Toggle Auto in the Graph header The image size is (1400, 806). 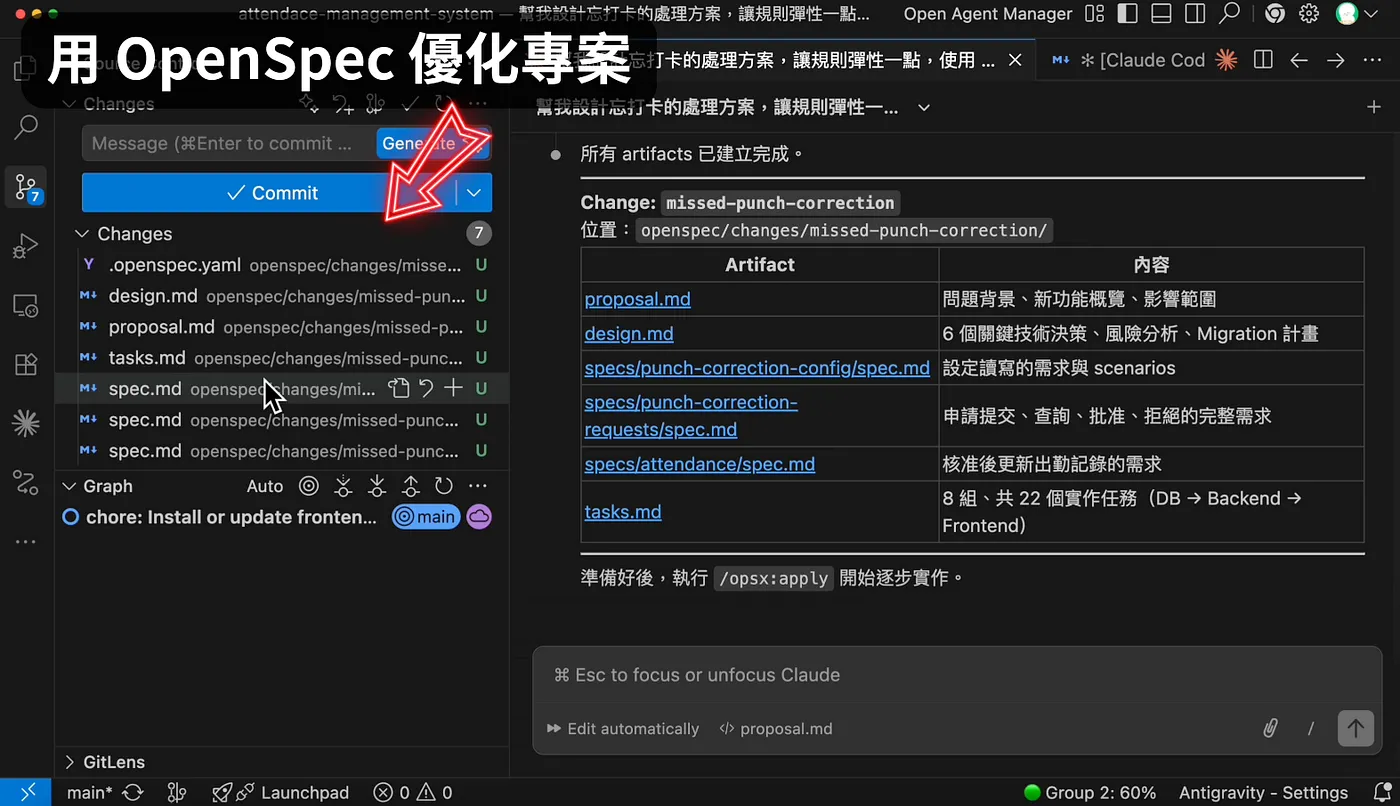click(265, 486)
